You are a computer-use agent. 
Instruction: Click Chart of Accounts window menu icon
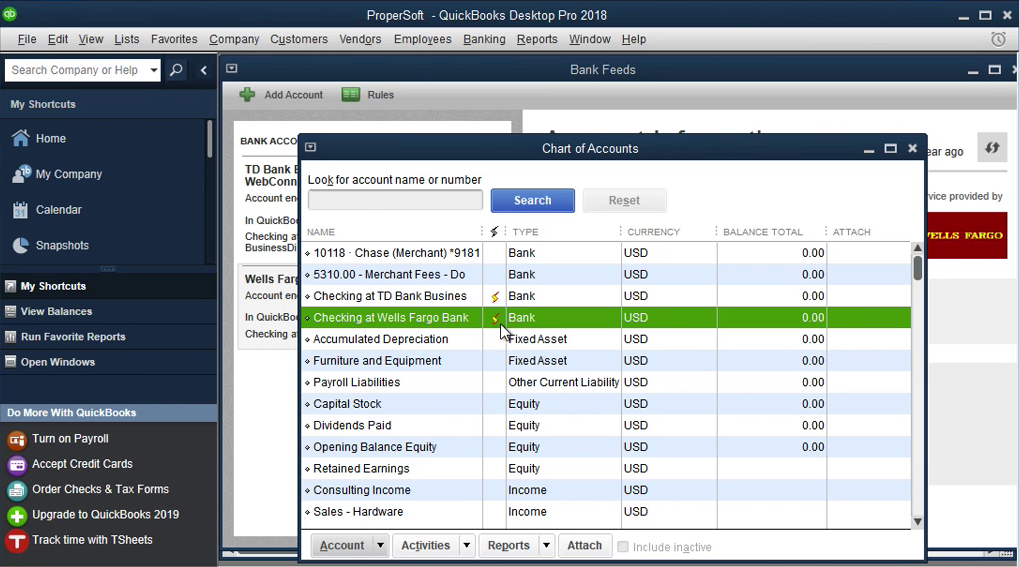(311, 147)
